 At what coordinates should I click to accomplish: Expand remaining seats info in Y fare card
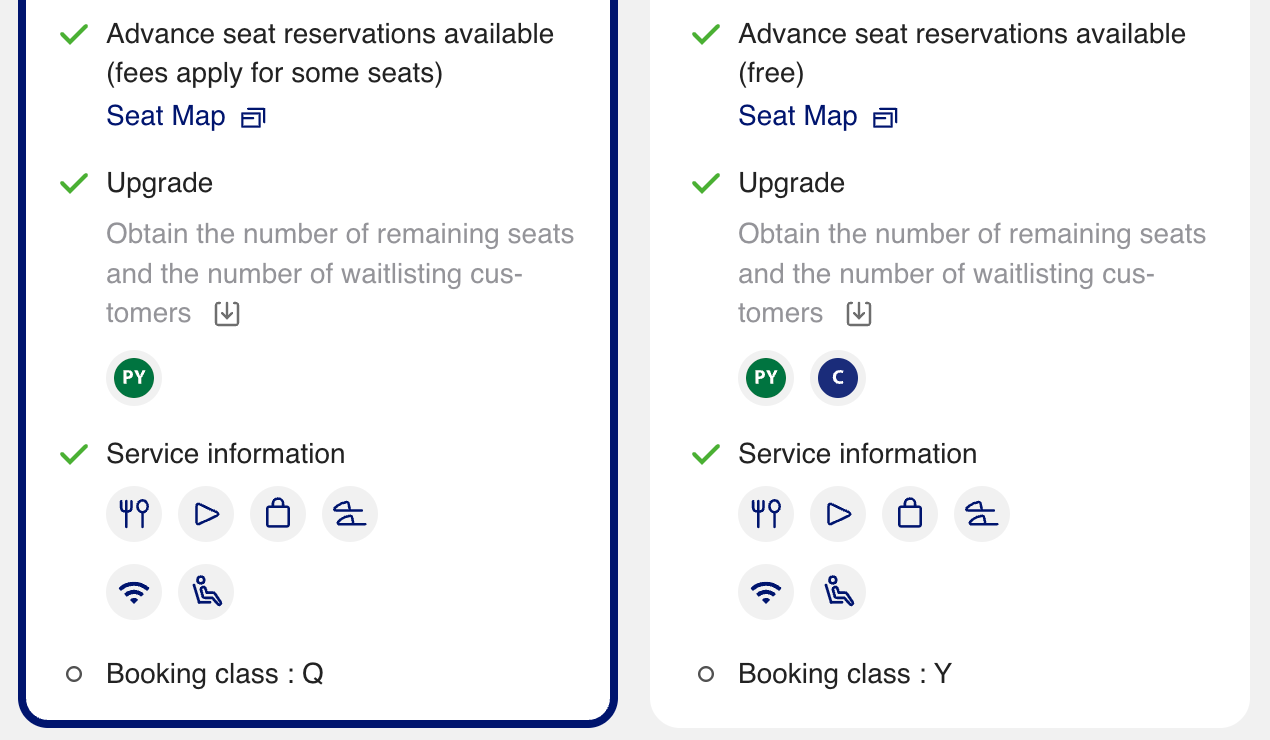pyautogui.click(x=859, y=313)
